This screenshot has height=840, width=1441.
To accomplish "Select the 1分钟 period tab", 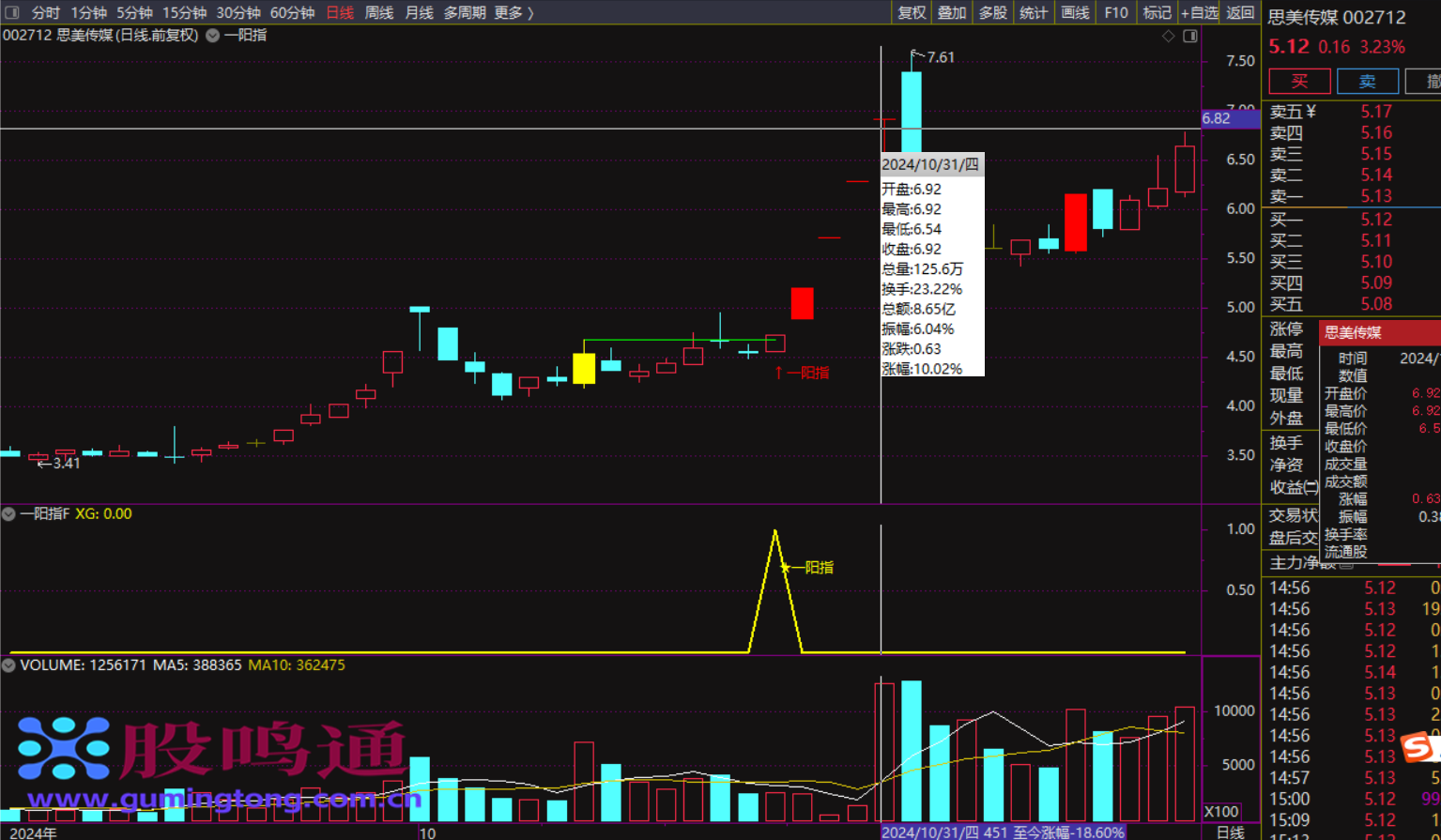I will coord(88,12).
